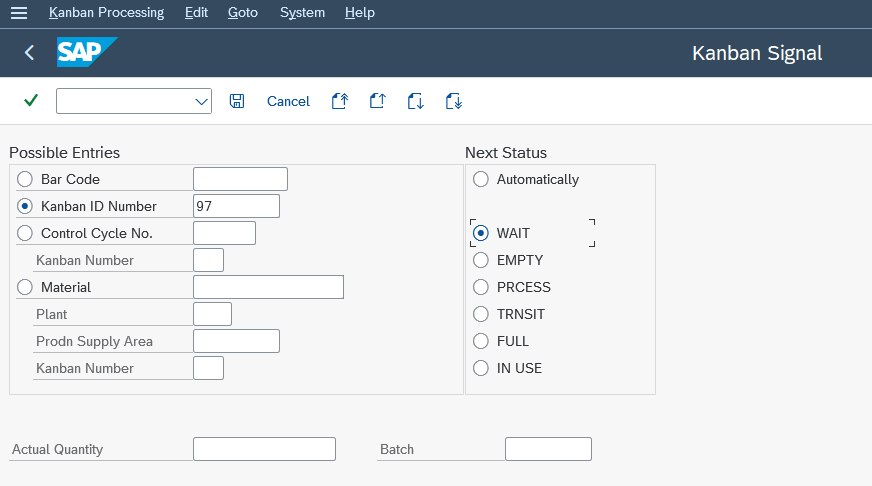Open the Kanban Processing menu
The height and width of the screenshot is (486, 872).
[106, 12]
